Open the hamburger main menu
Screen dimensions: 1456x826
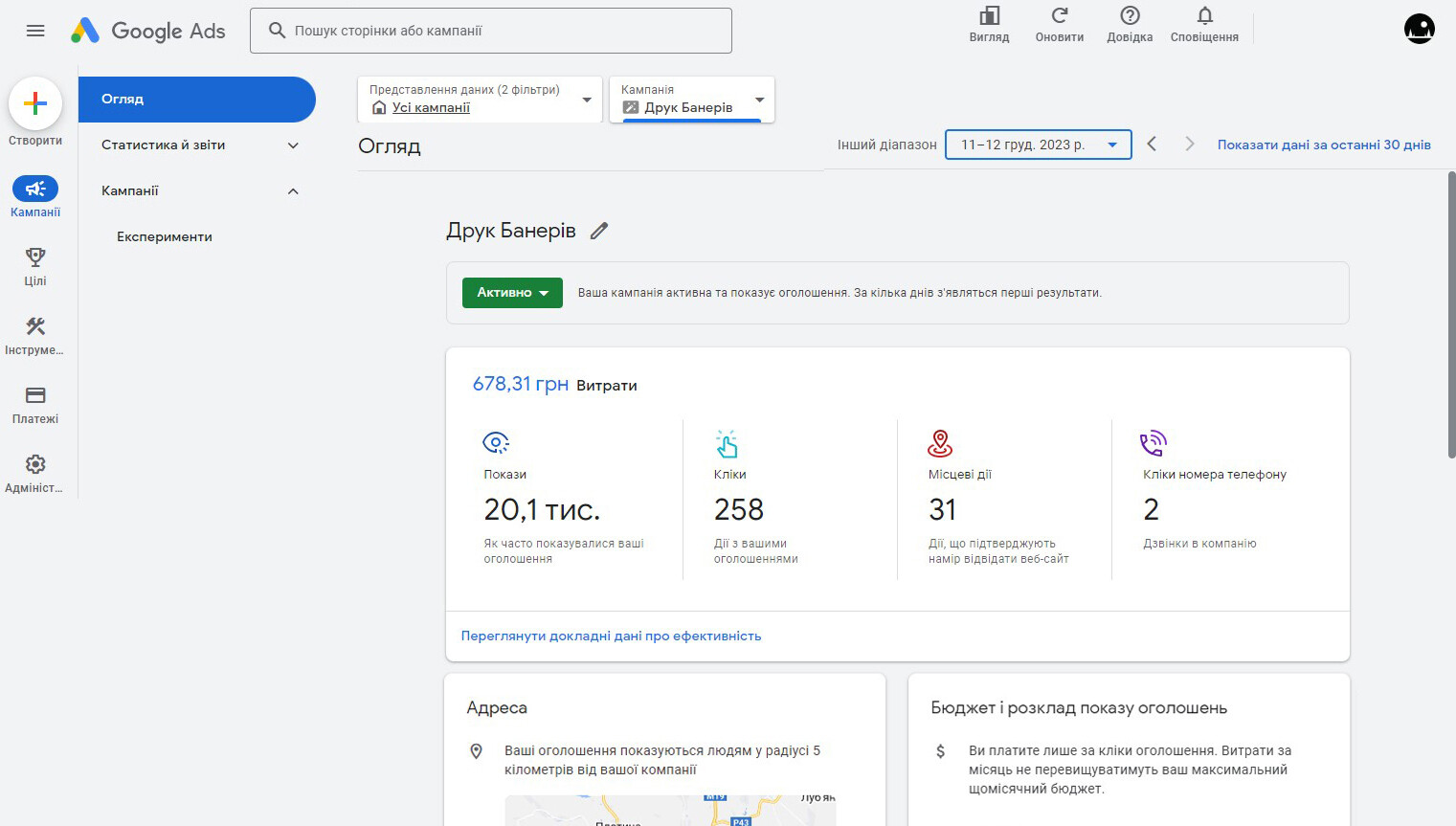pyautogui.click(x=35, y=31)
